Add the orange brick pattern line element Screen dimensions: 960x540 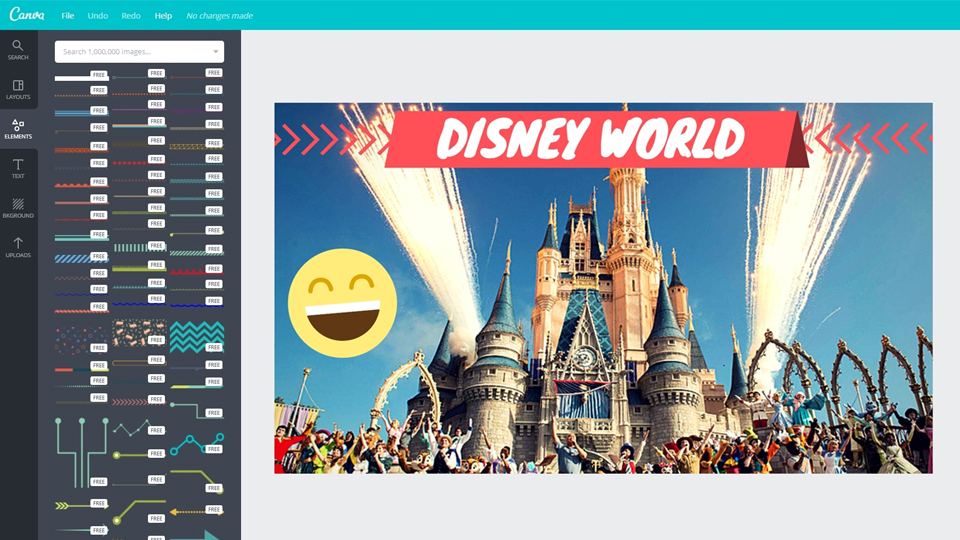click(x=81, y=149)
